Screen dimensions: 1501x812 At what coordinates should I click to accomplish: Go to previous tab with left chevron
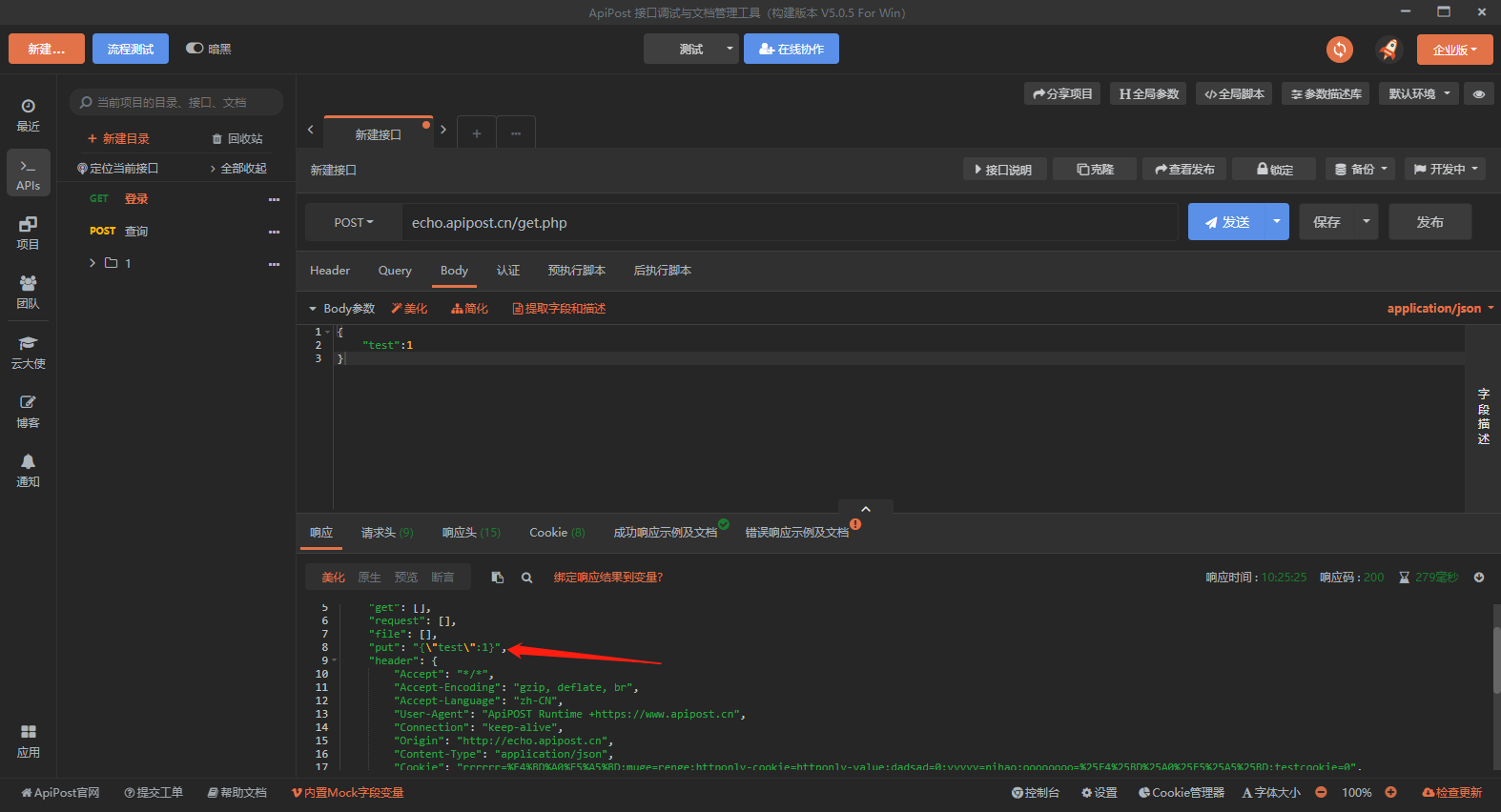(310, 130)
